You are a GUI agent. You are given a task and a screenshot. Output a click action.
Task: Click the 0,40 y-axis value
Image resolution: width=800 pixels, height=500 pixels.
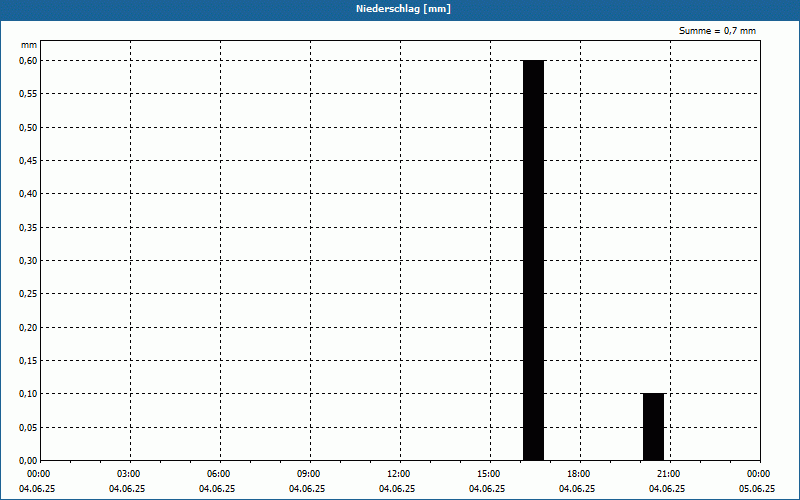click(28, 194)
